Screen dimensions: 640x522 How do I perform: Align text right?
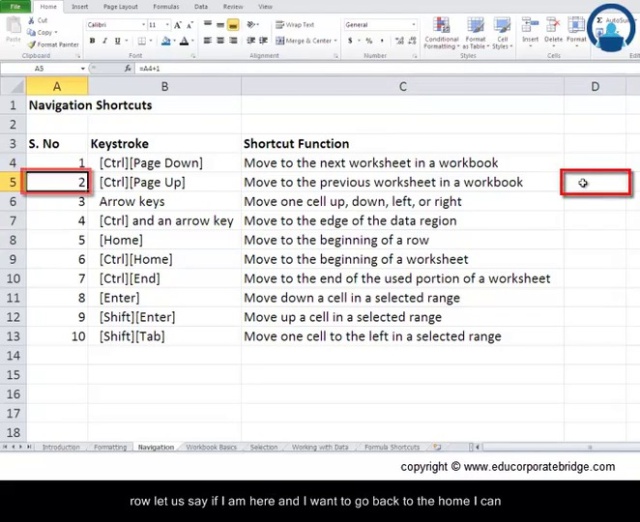[233, 40]
